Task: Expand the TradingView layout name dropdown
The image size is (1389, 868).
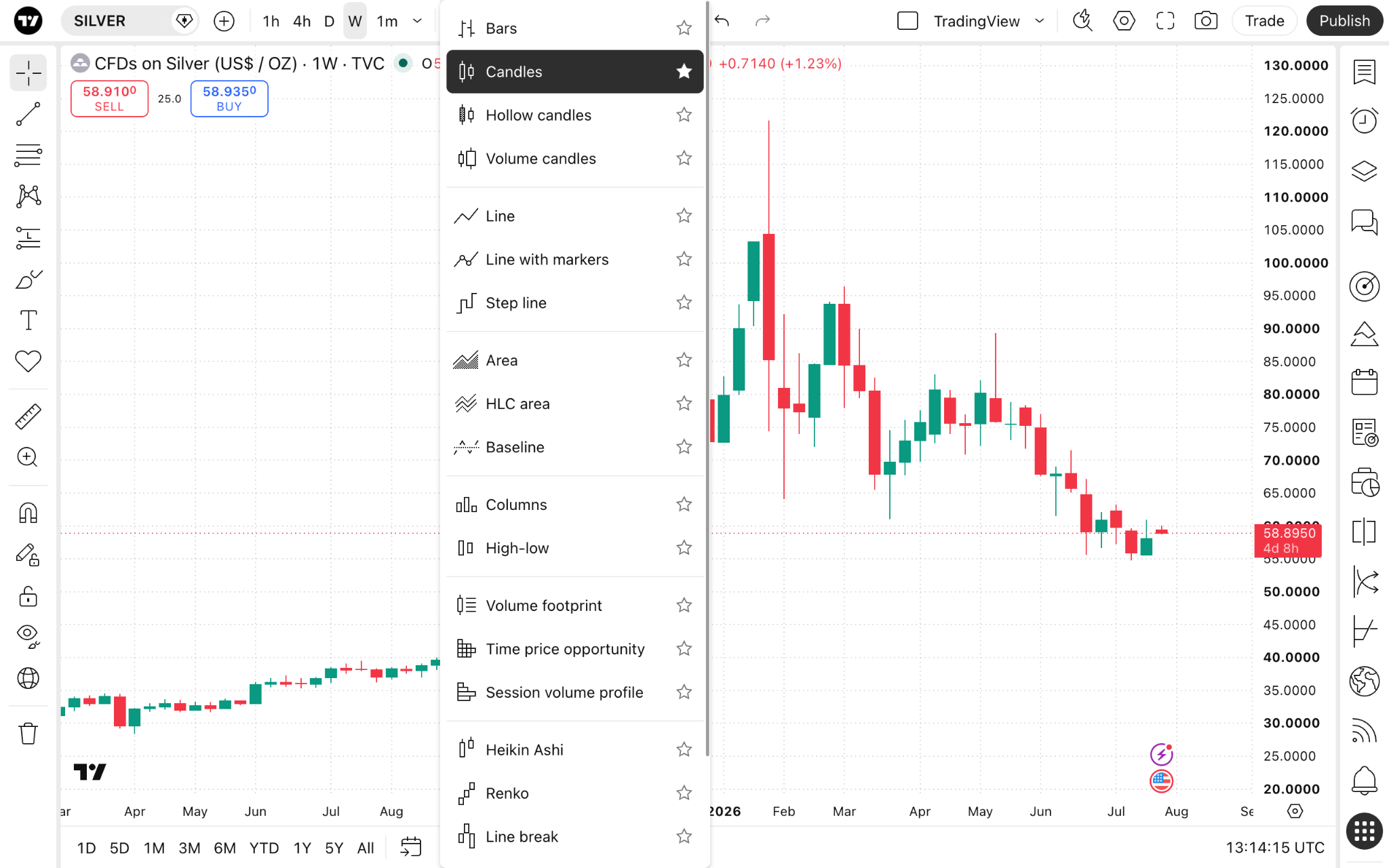Action: click(x=1040, y=21)
